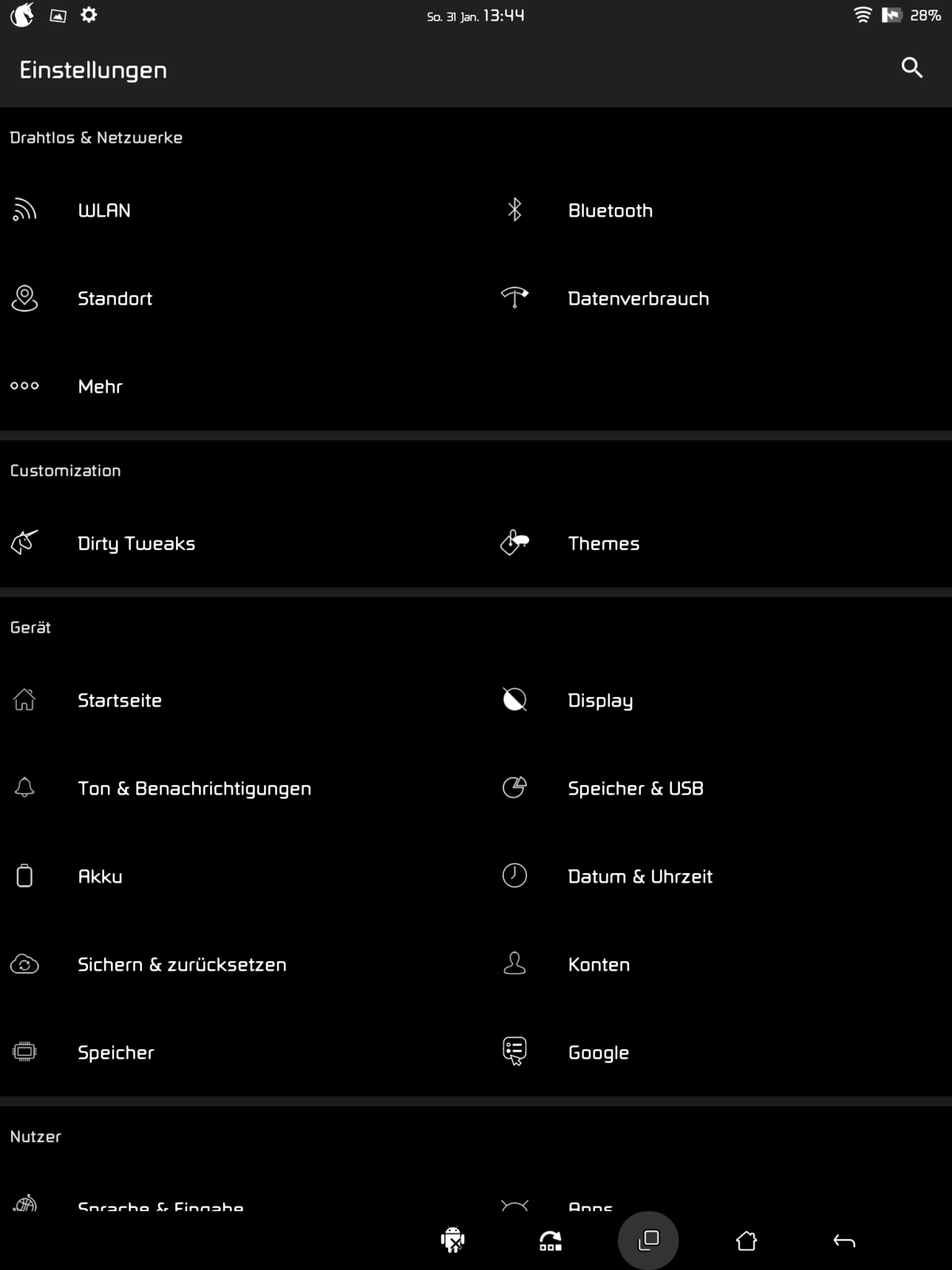Open Konten account settings
The image size is (952, 1270).
pyautogui.click(x=598, y=964)
